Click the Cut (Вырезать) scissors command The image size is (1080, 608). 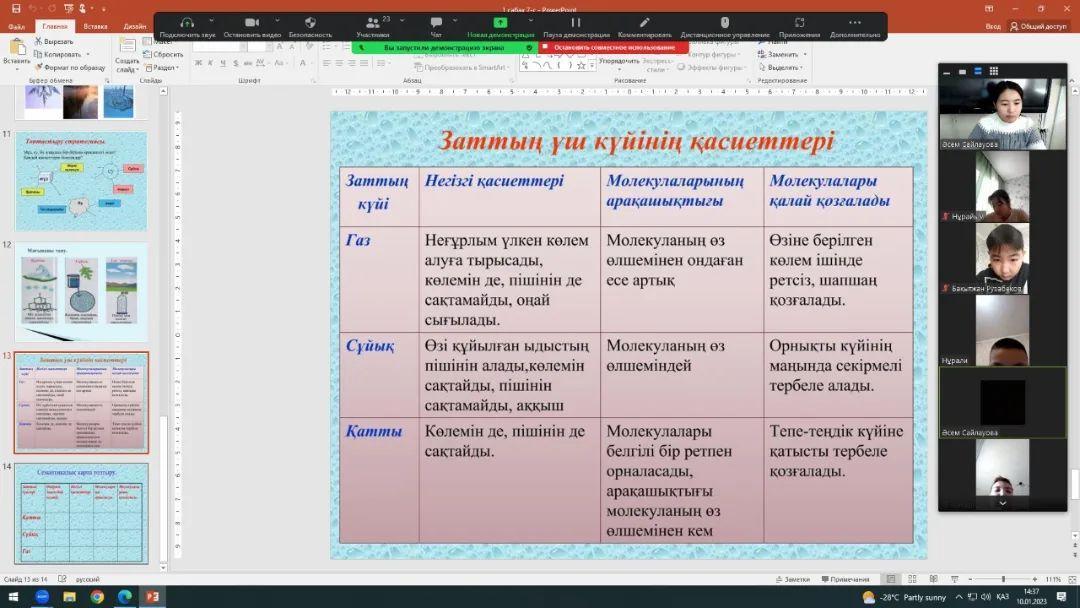click(54, 41)
